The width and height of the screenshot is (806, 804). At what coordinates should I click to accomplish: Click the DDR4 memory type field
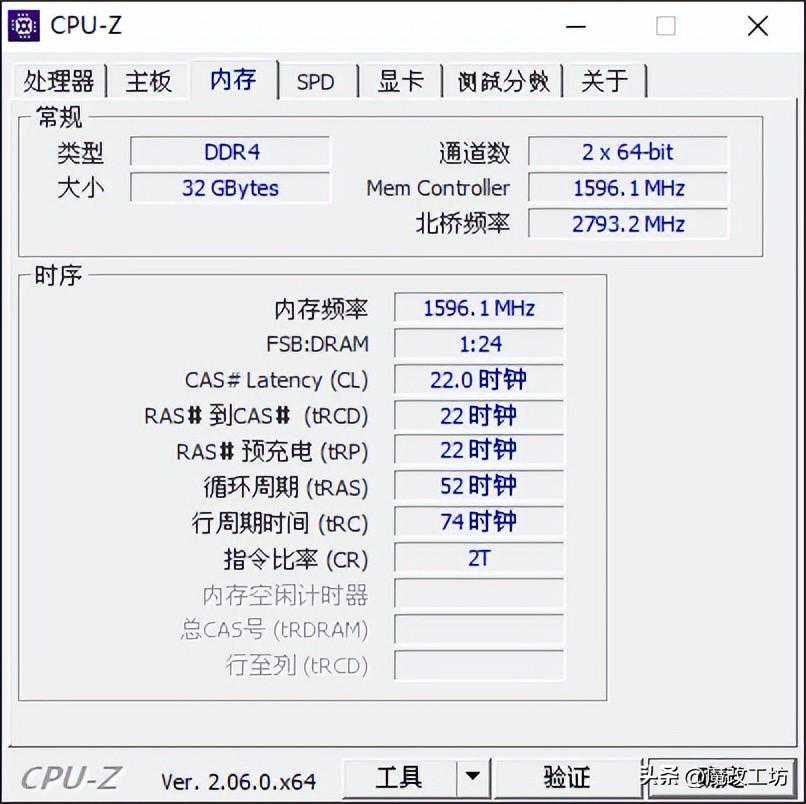pyautogui.click(x=230, y=152)
